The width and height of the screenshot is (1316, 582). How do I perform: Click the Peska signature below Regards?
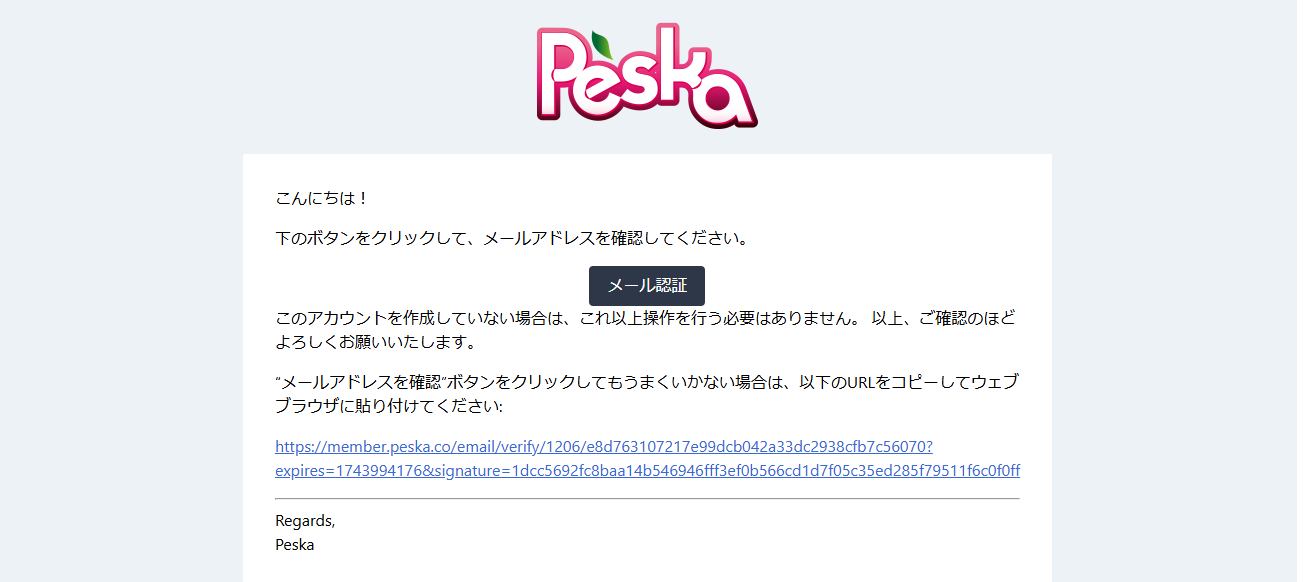pos(294,545)
